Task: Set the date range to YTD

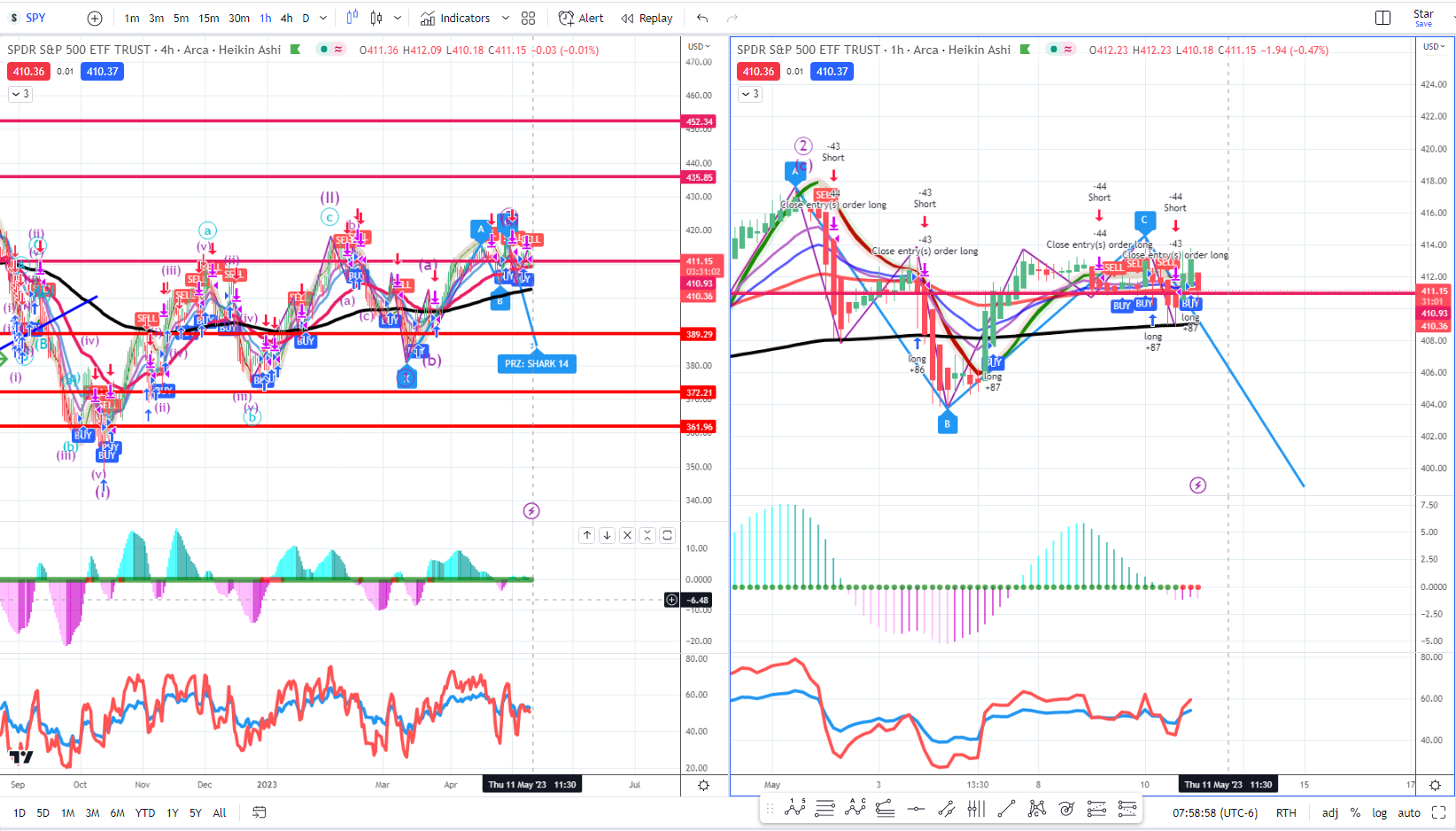Action: pyautogui.click(x=145, y=812)
